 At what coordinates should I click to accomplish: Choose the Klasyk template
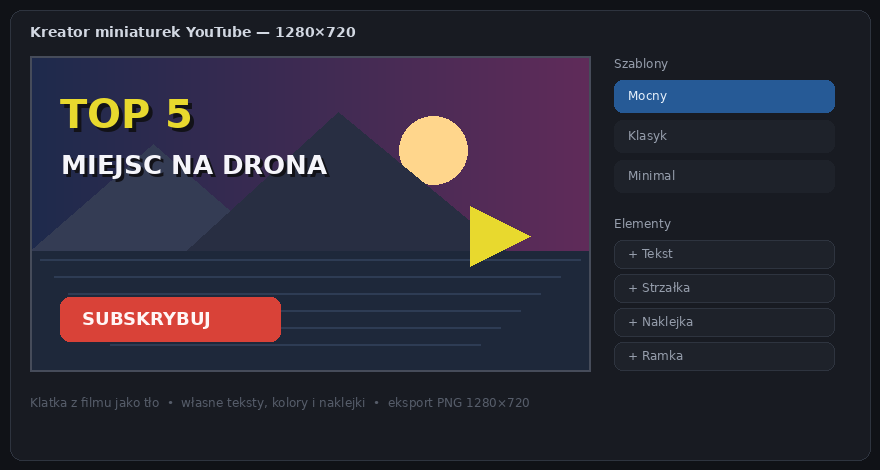pos(724,136)
